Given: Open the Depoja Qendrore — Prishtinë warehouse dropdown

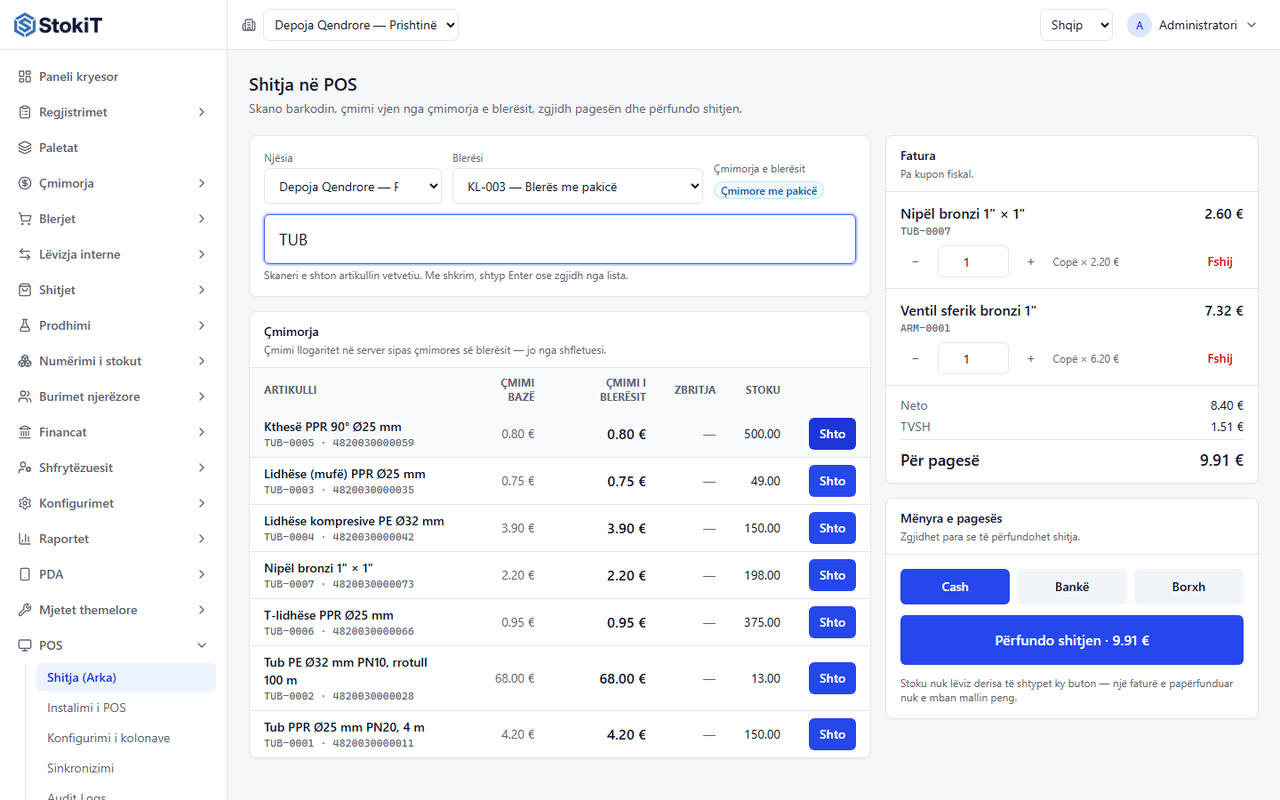Looking at the screenshot, I should coord(361,25).
